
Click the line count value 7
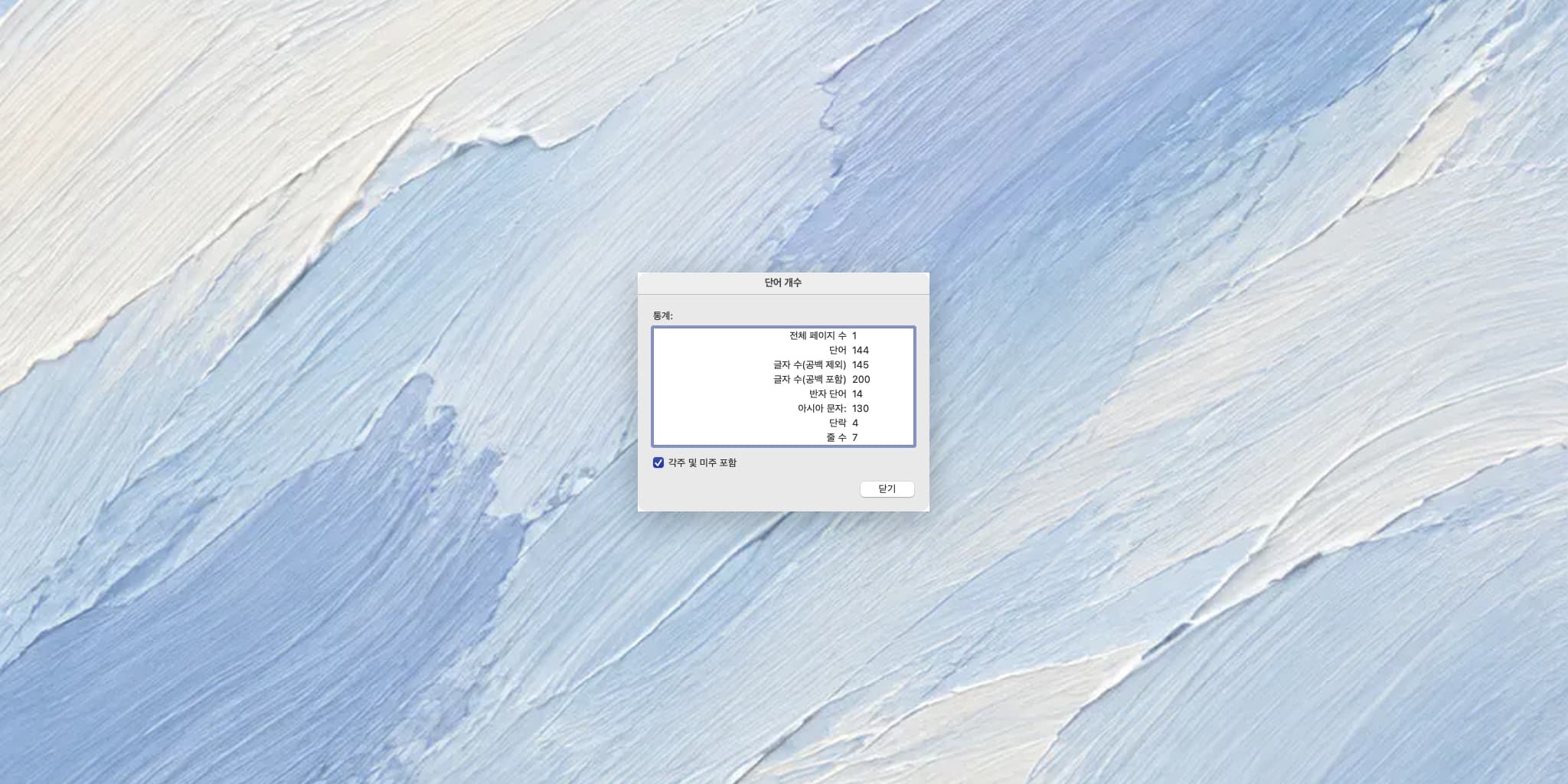point(854,437)
